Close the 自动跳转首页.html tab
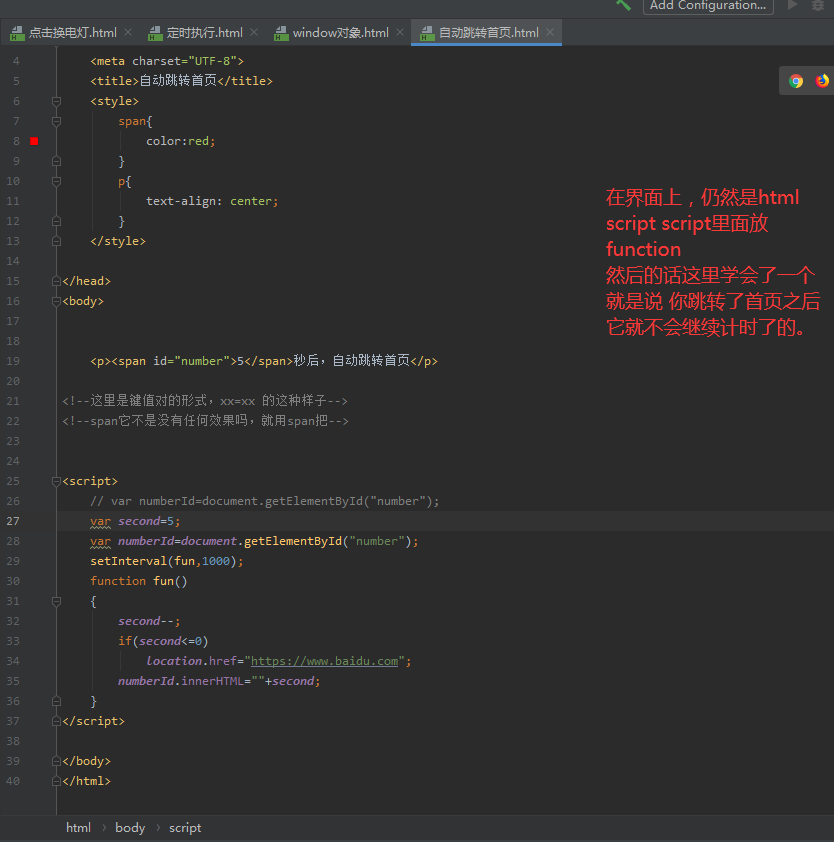 [550, 32]
